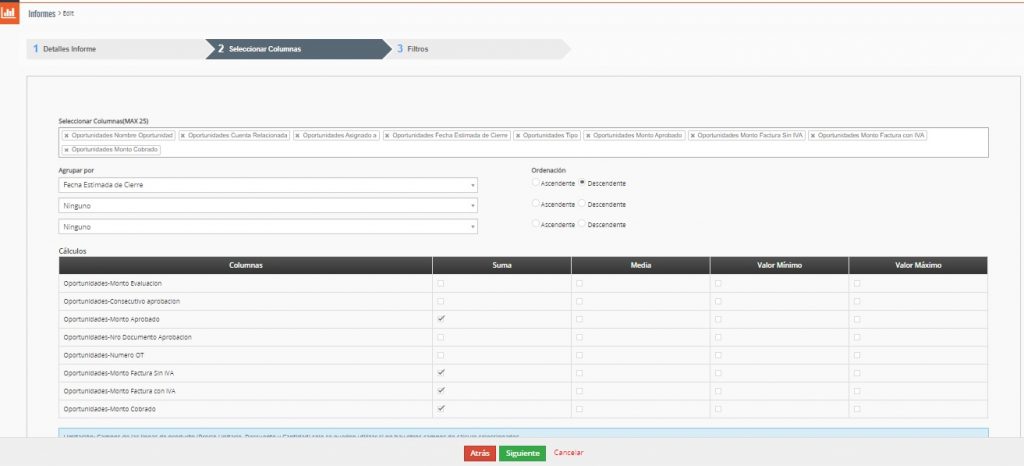Remove the Oportunidades Nombre Oportunidad tag
The height and width of the screenshot is (466, 1024).
pos(66,135)
